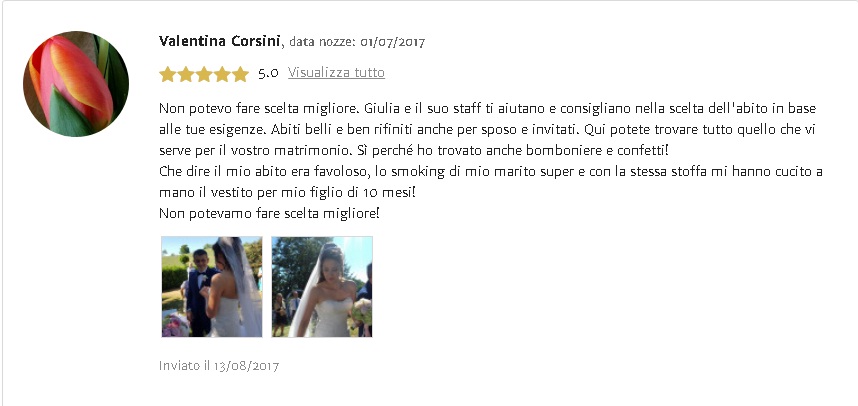Click the fourth gold rating star

(x=222, y=74)
